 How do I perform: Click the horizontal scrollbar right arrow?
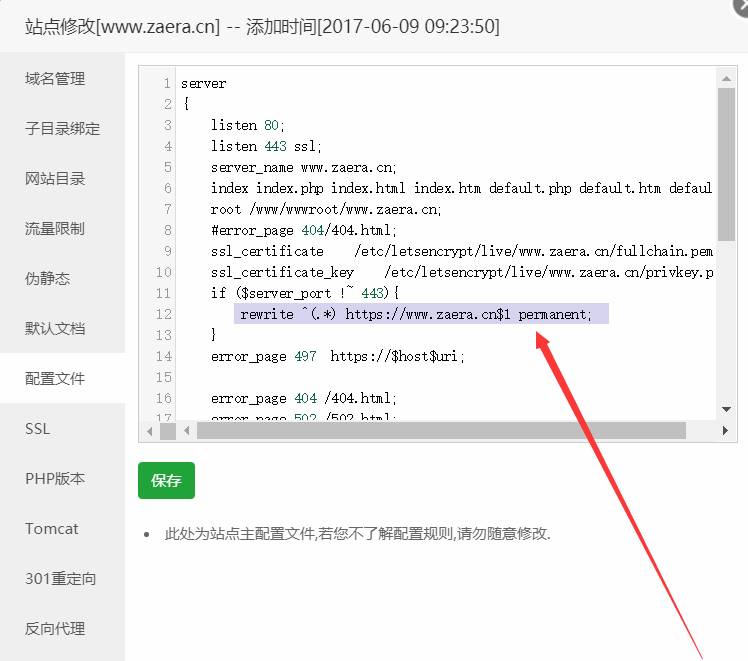[725, 431]
